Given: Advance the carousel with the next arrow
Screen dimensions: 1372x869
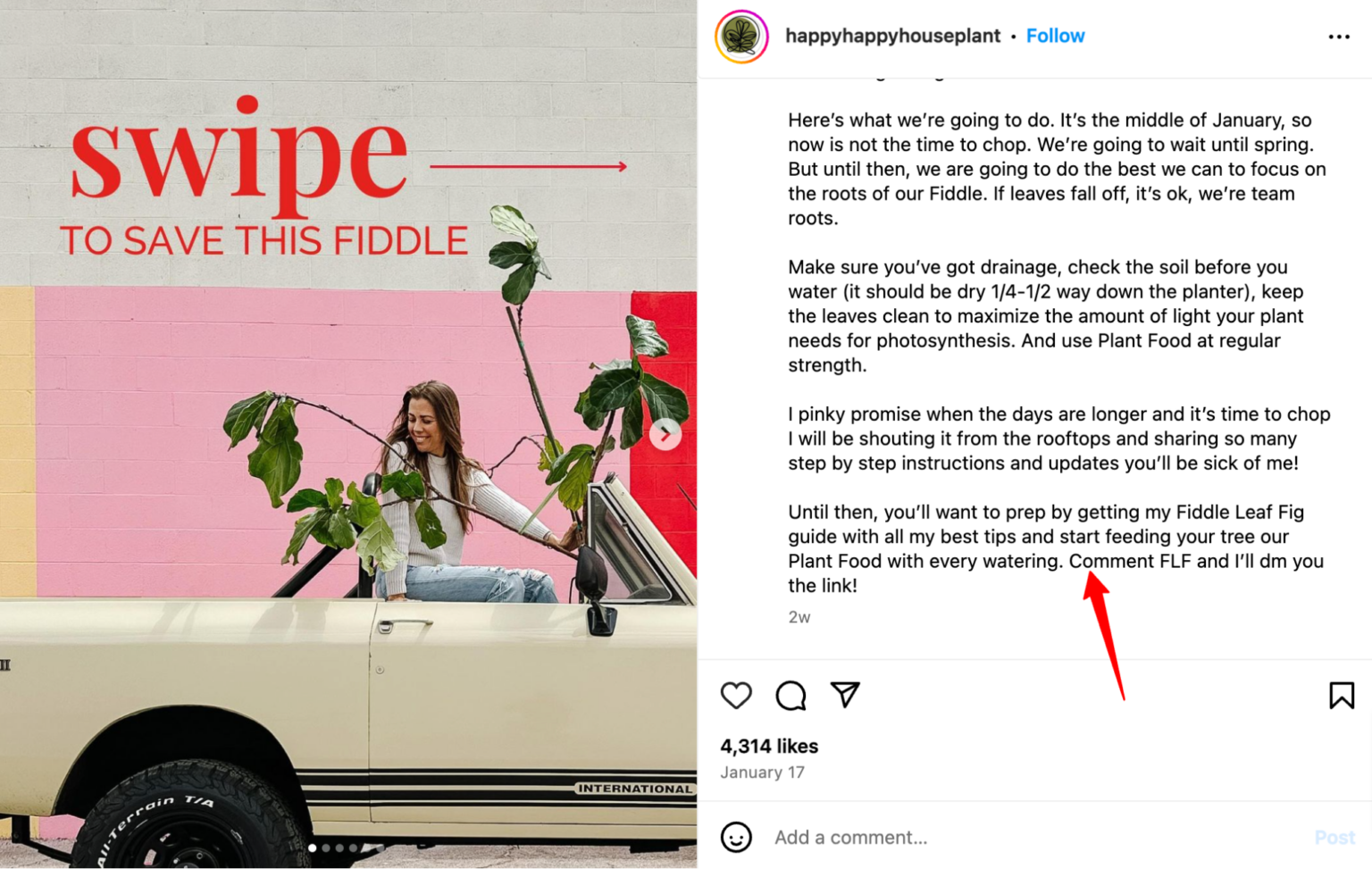Looking at the screenshot, I should [665, 435].
